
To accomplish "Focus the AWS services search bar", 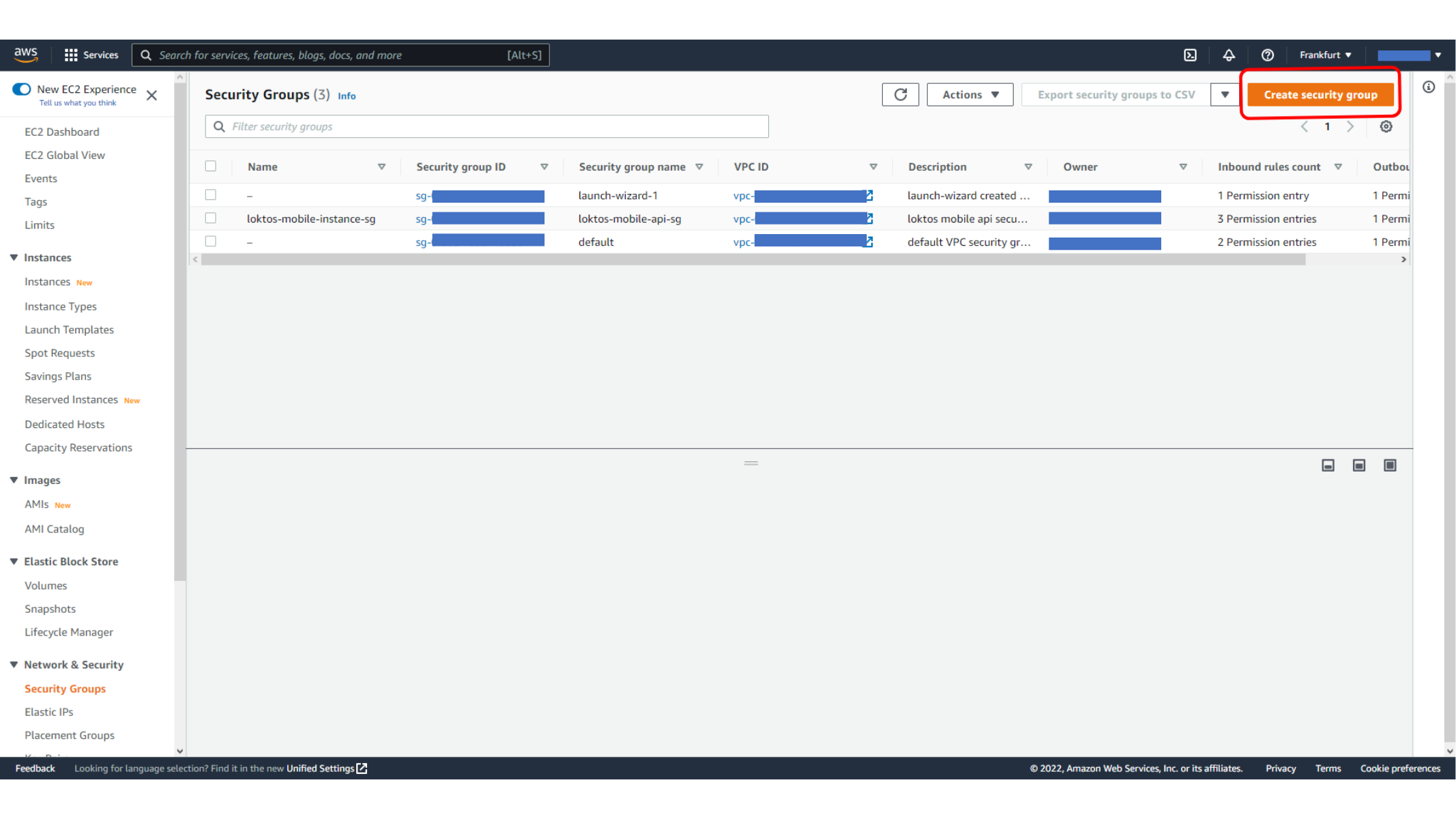I will (x=340, y=55).
